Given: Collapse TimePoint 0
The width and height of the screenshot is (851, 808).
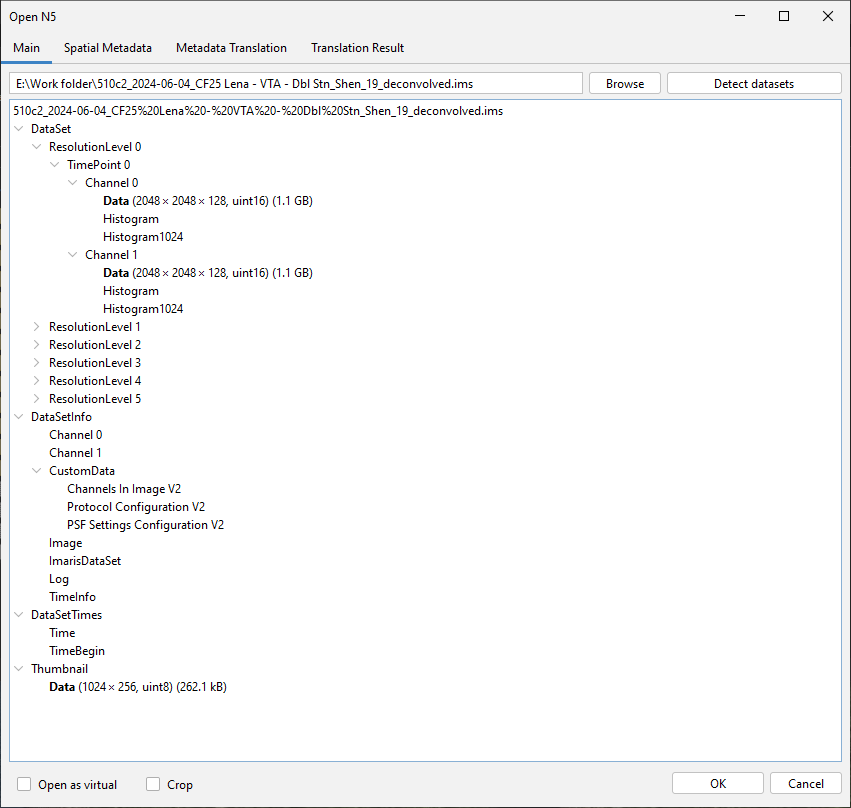Looking at the screenshot, I should pos(54,164).
